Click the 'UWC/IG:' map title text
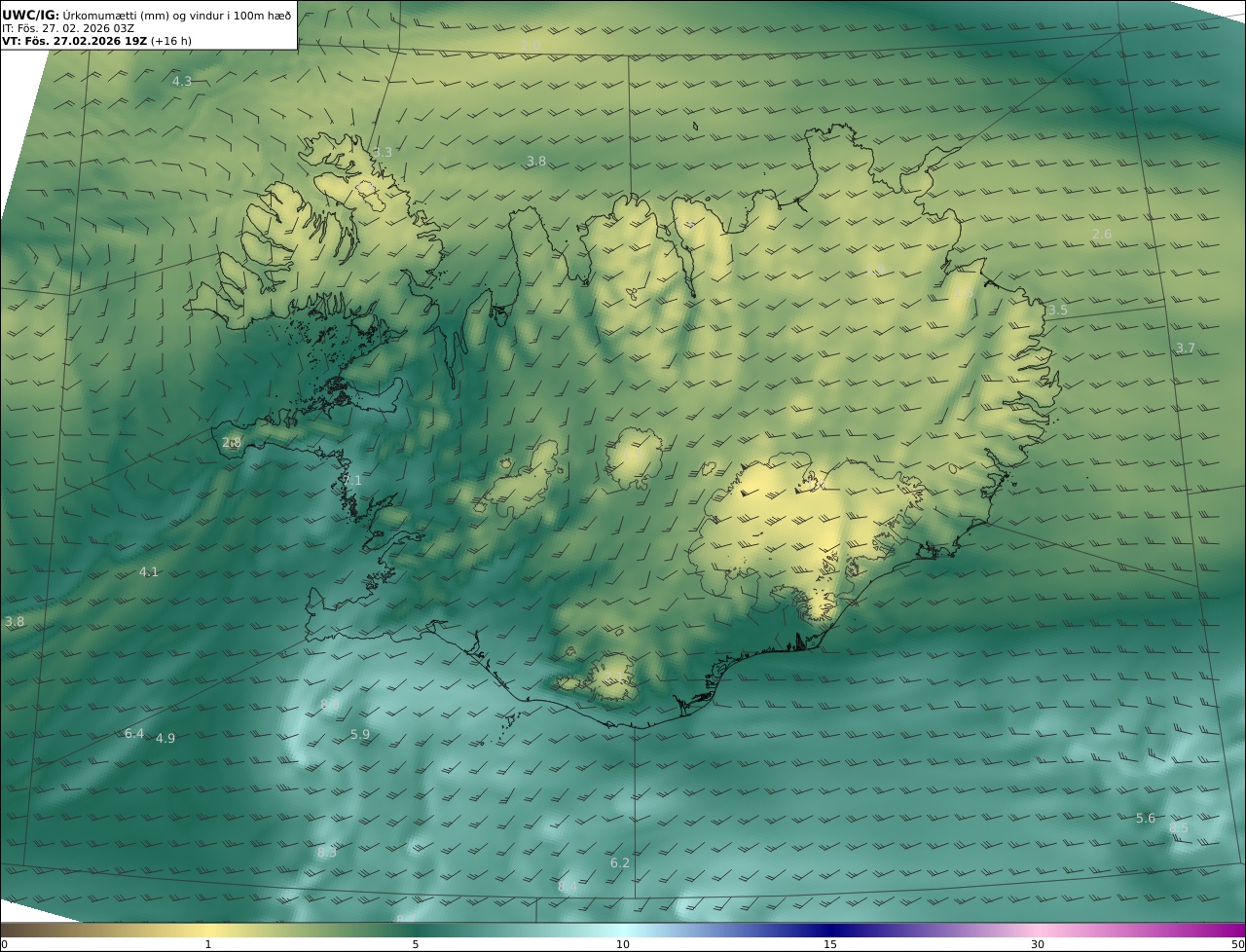Viewport: 1246px width, 952px height. tap(31, 16)
